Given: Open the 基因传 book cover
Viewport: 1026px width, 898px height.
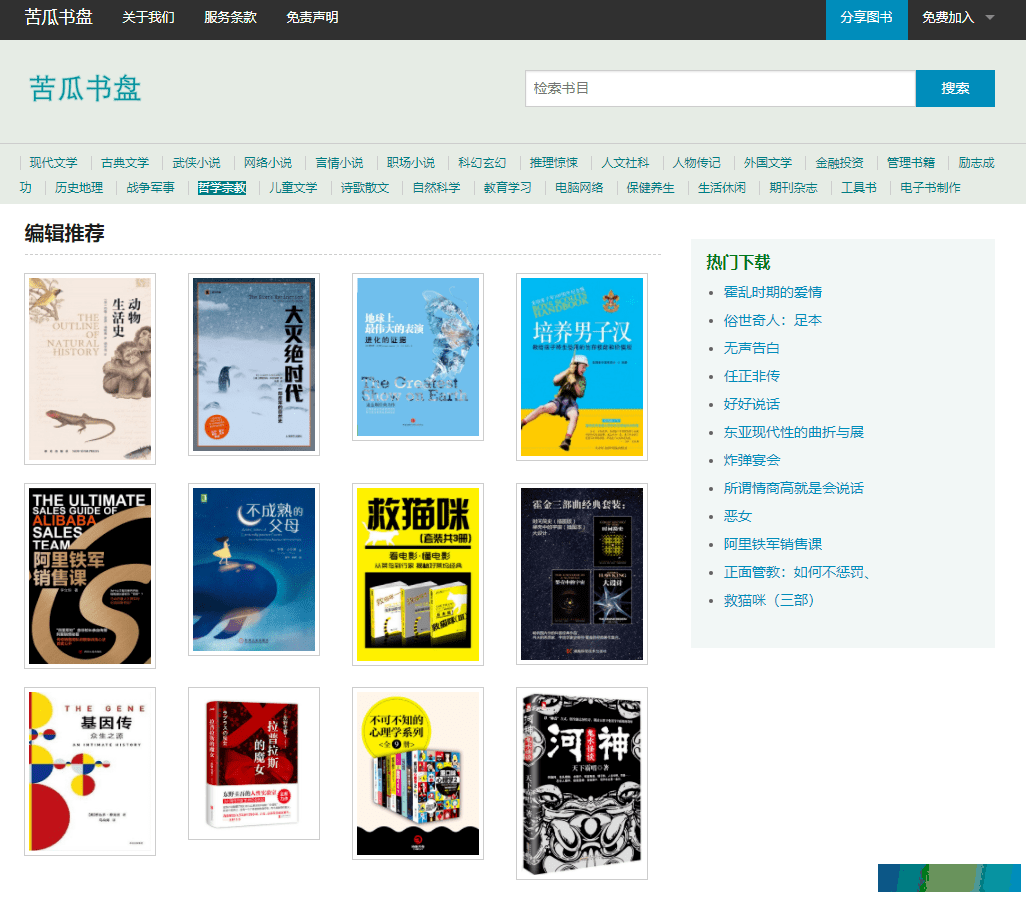Looking at the screenshot, I should tap(90, 772).
